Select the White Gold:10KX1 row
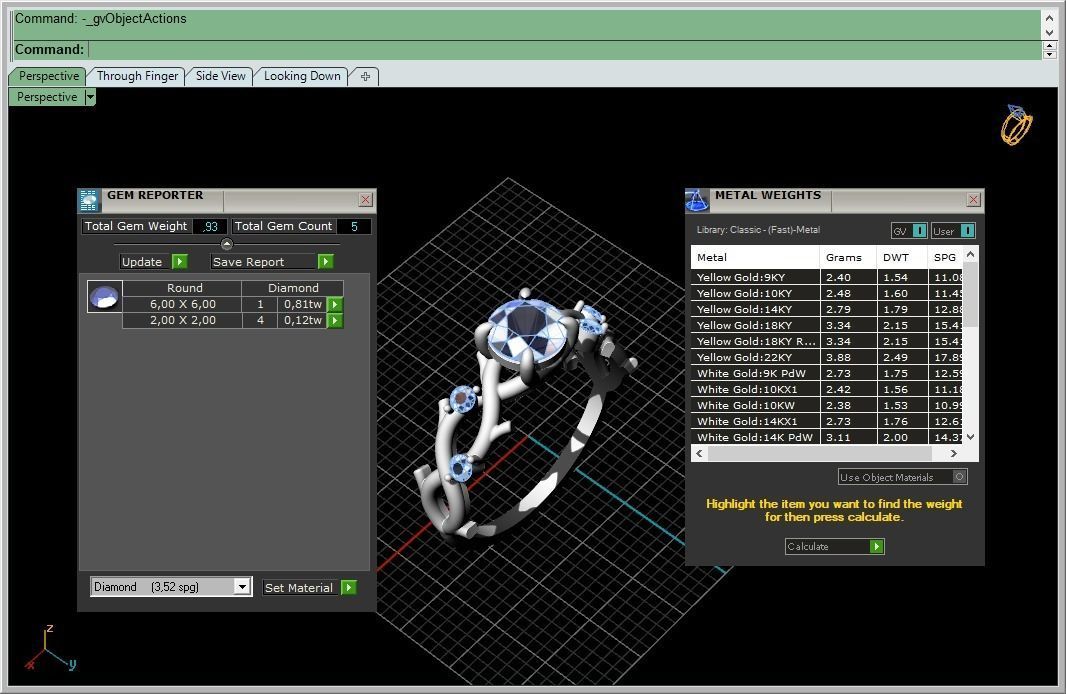 827,389
